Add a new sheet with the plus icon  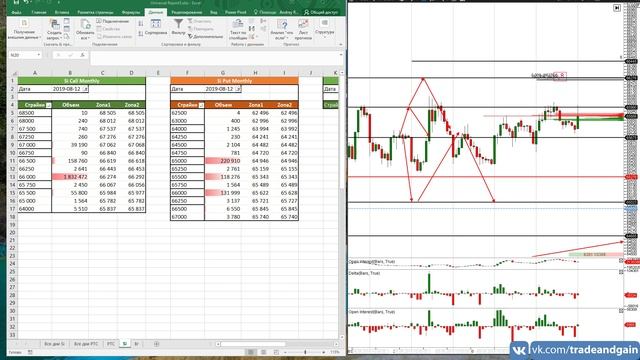tap(156, 344)
